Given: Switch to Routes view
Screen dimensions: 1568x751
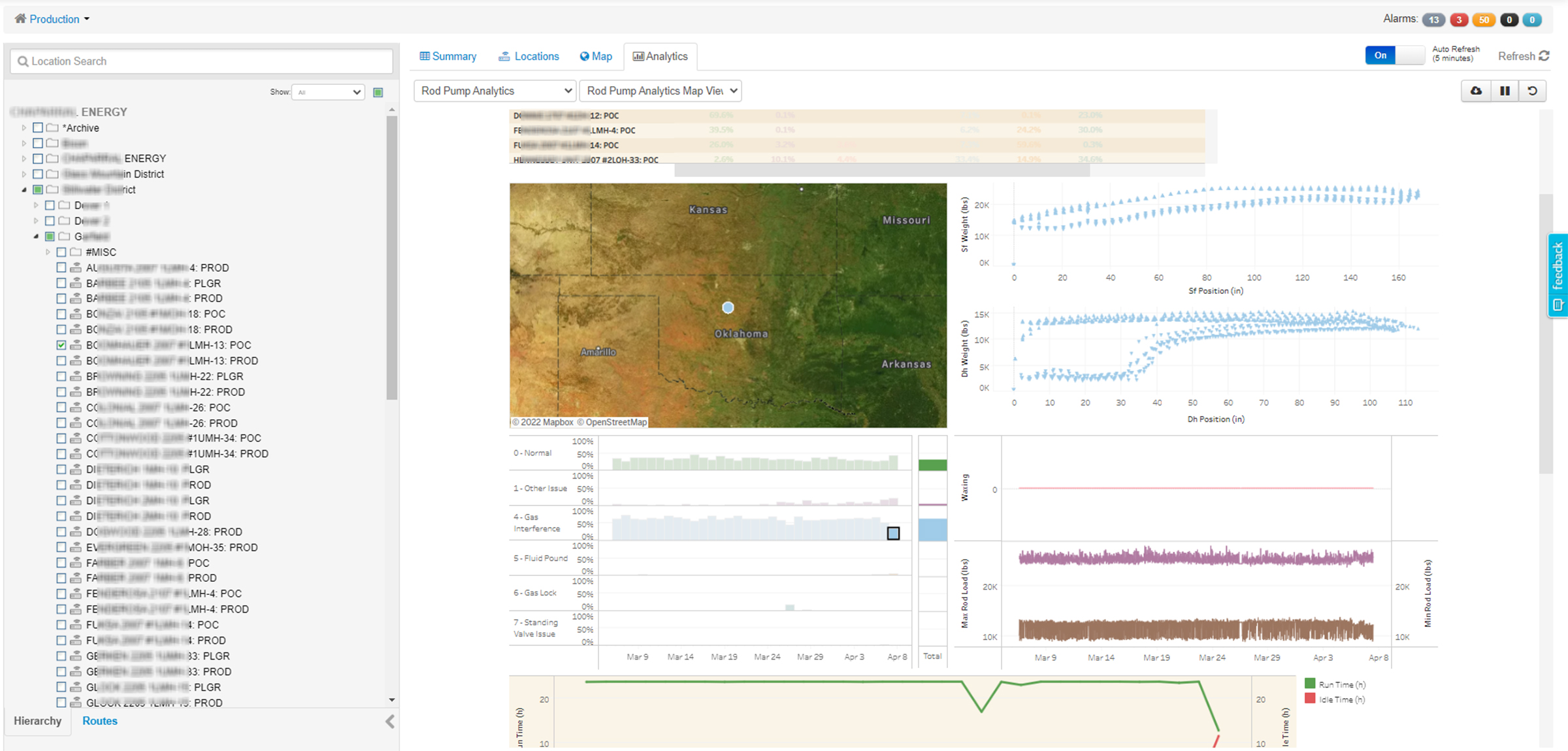Looking at the screenshot, I should 100,721.
